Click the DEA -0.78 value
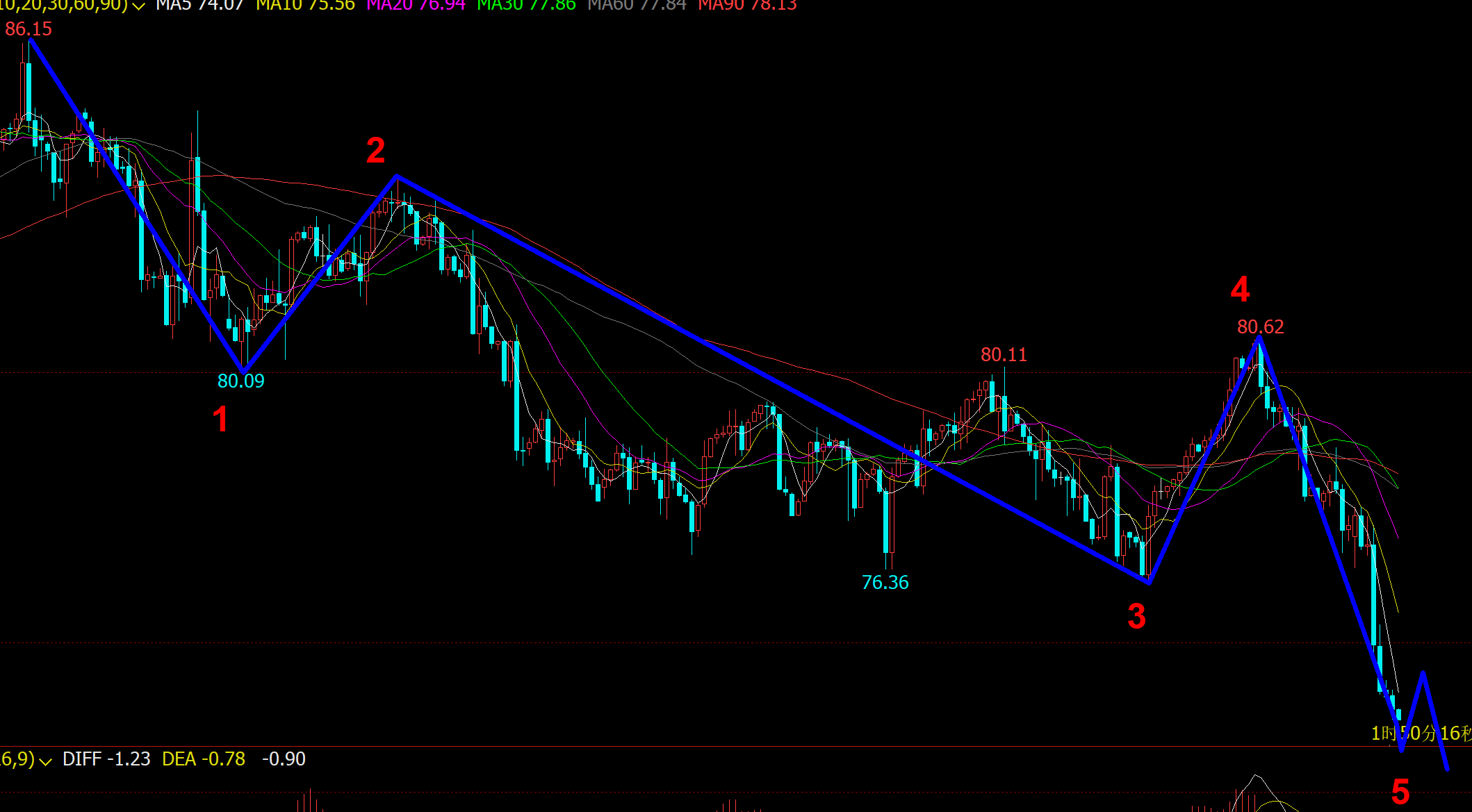 coord(204,759)
